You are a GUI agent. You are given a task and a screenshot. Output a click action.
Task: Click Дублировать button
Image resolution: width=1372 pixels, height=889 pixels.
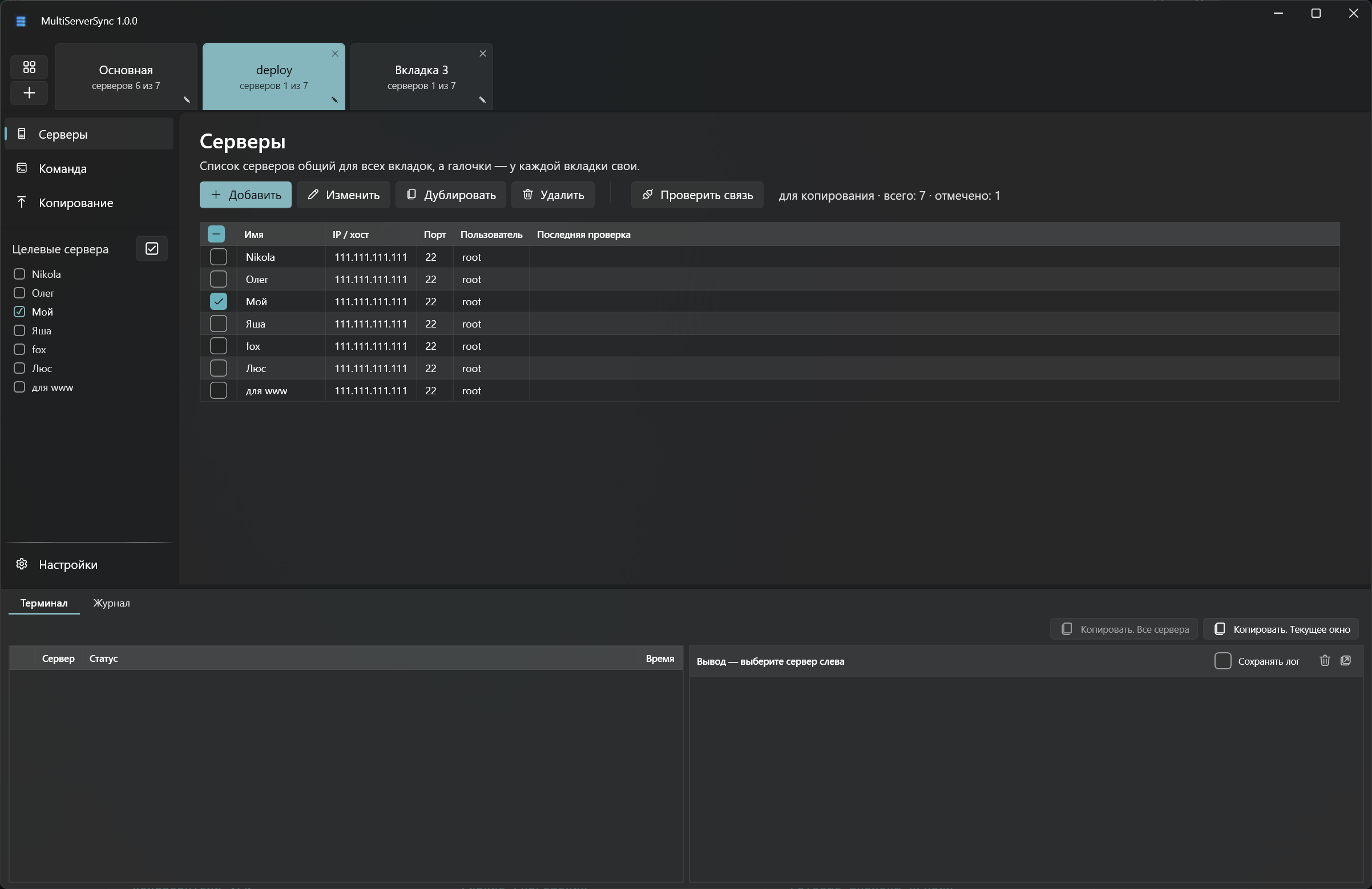pos(451,195)
